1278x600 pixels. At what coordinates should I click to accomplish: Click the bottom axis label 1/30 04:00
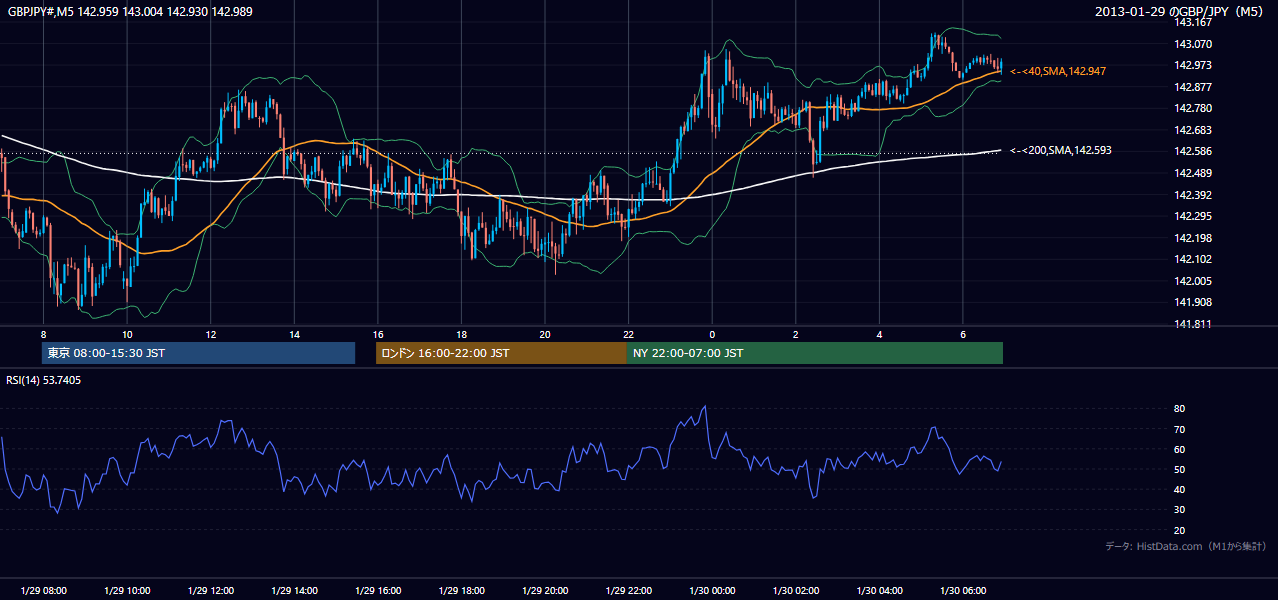pyautogui.click(x=879, y=590)
